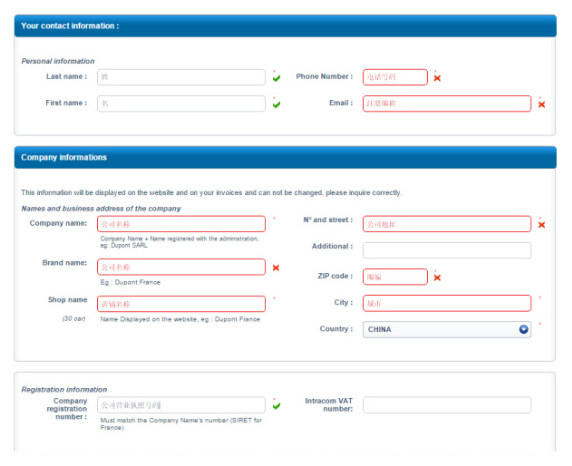Open the Country dropdown showing CHINA
572x466 pixels.
(x=447, y=330)
